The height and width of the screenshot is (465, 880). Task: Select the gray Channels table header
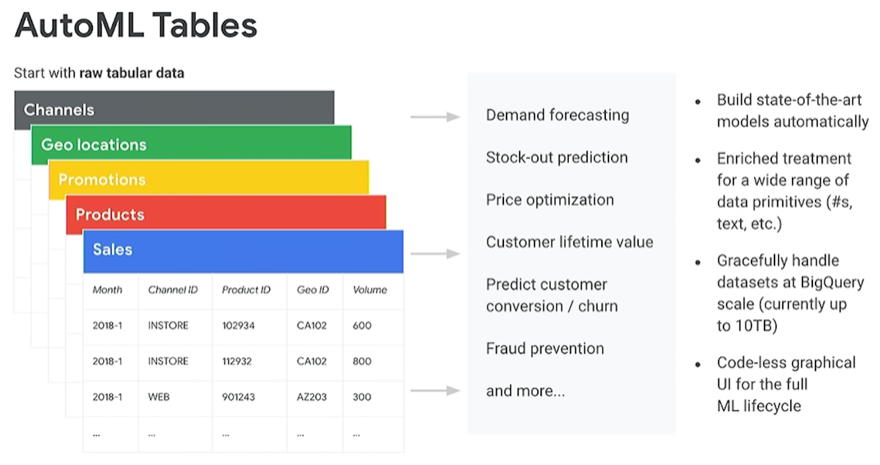click(174, 108)
